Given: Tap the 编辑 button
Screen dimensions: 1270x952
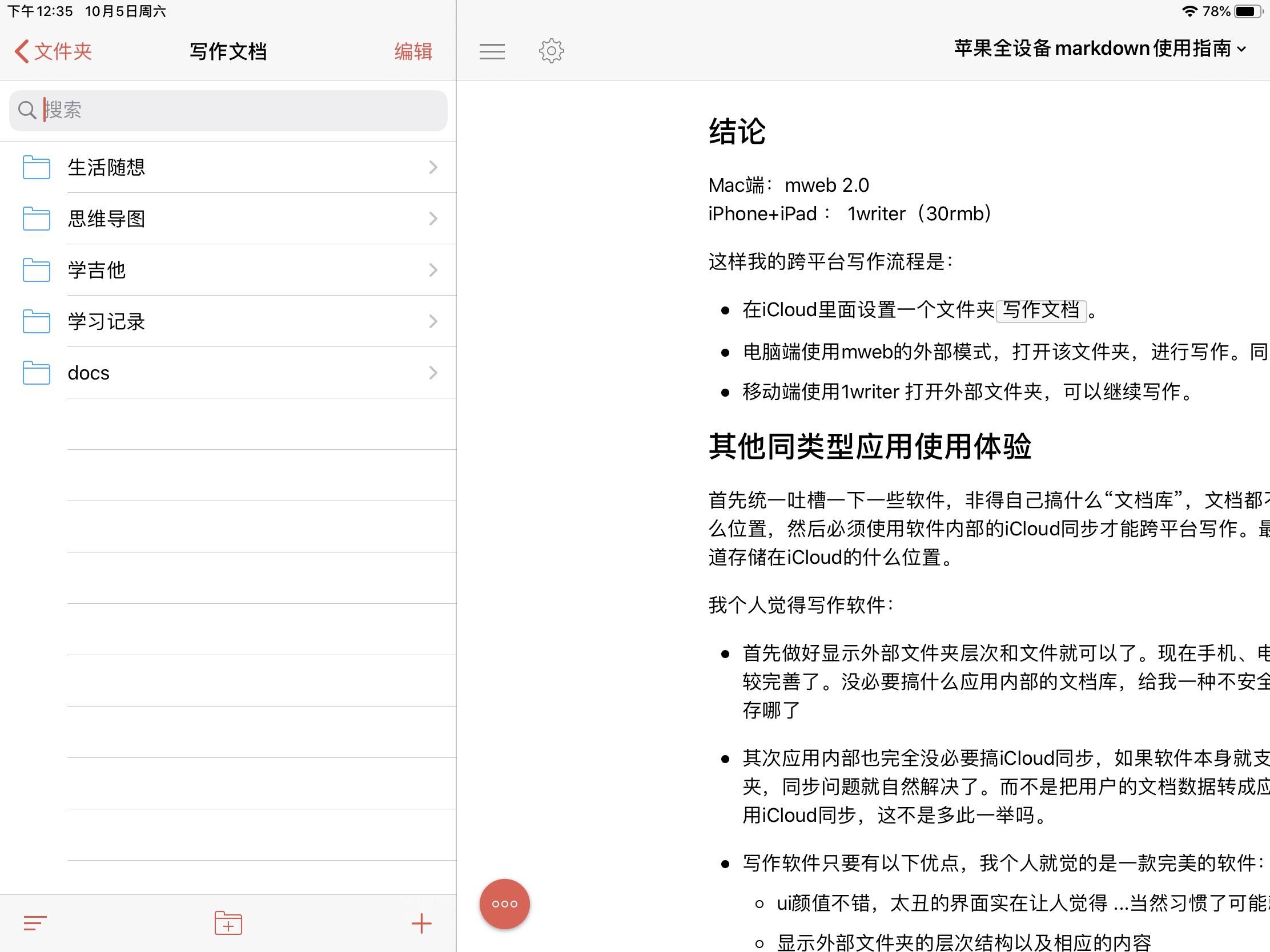Looking at the screenshot, I should click(x=413, y=51).
